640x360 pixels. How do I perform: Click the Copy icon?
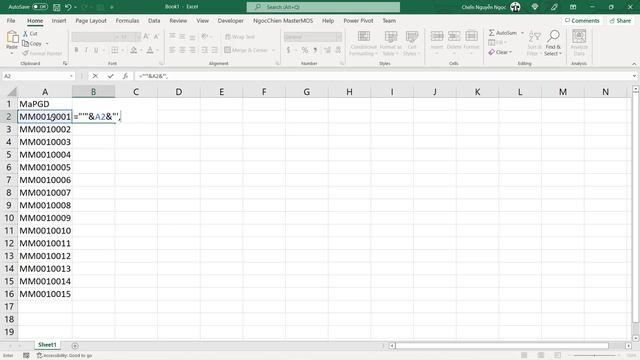(x=25, y=43)
